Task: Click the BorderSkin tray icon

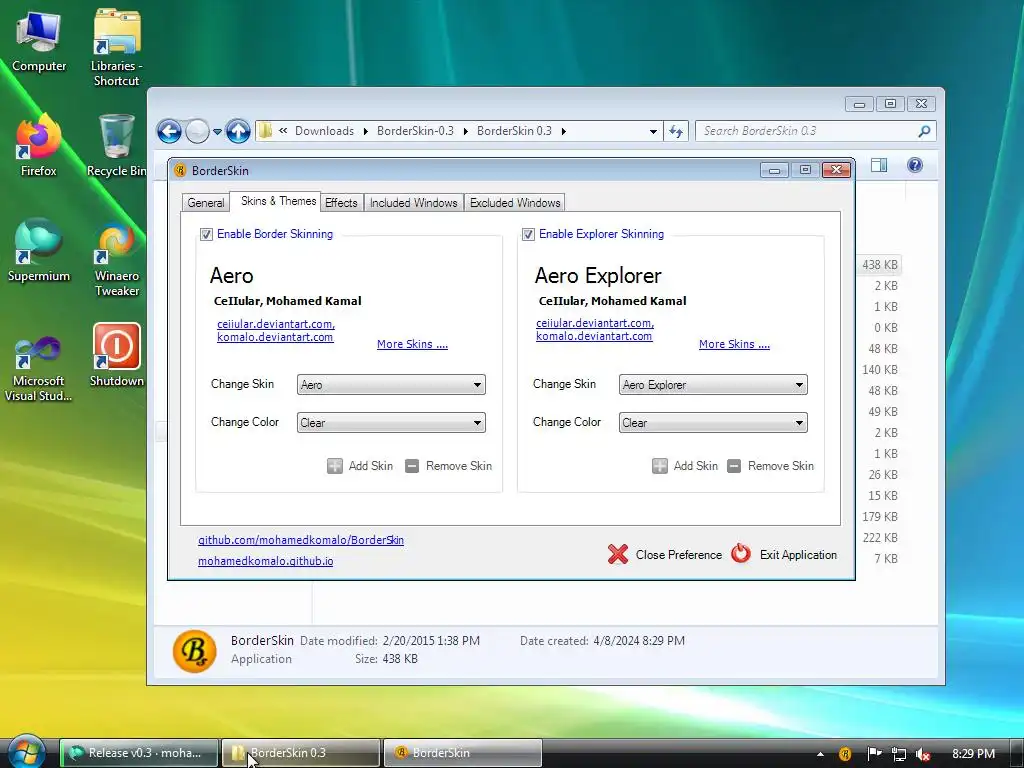Action: (844, 754)
